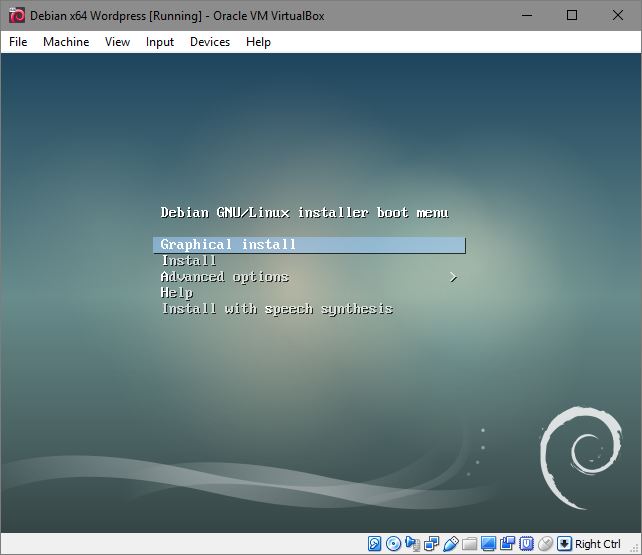Open the Machine menu
The image size is (642, 555).
(66, 42)
